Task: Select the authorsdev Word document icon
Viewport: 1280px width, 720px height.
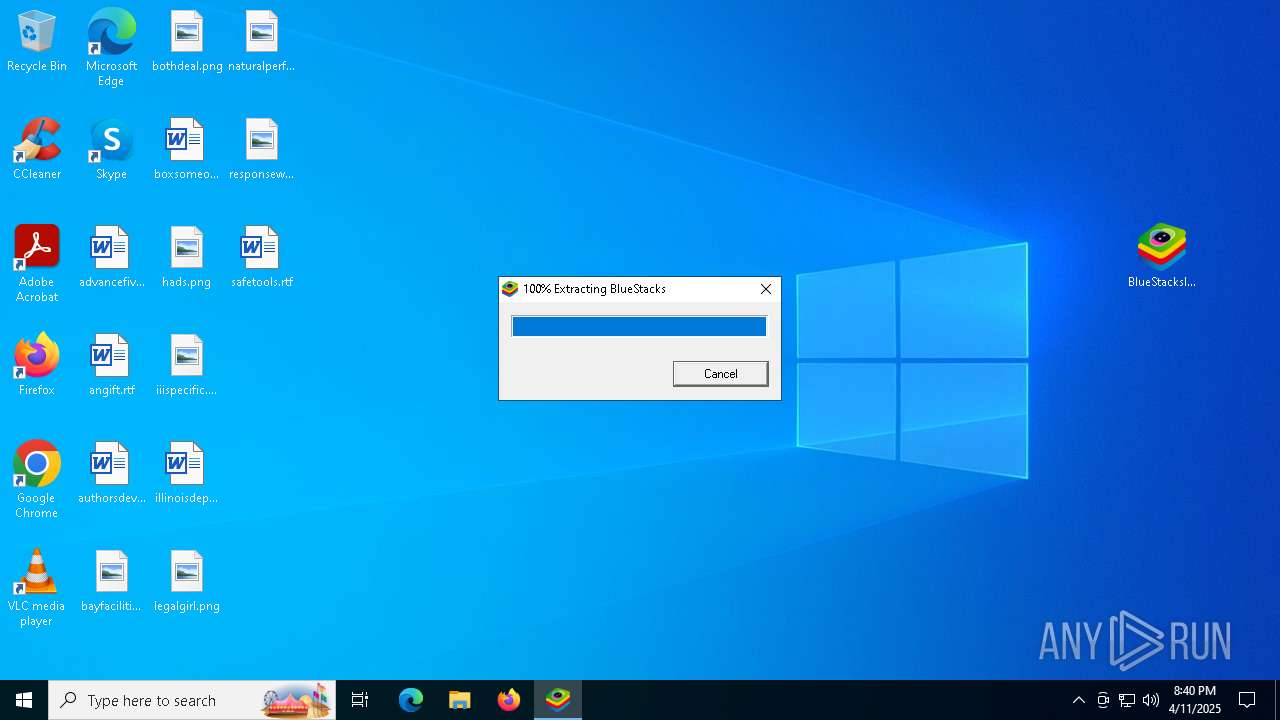Action: point(111,474)
